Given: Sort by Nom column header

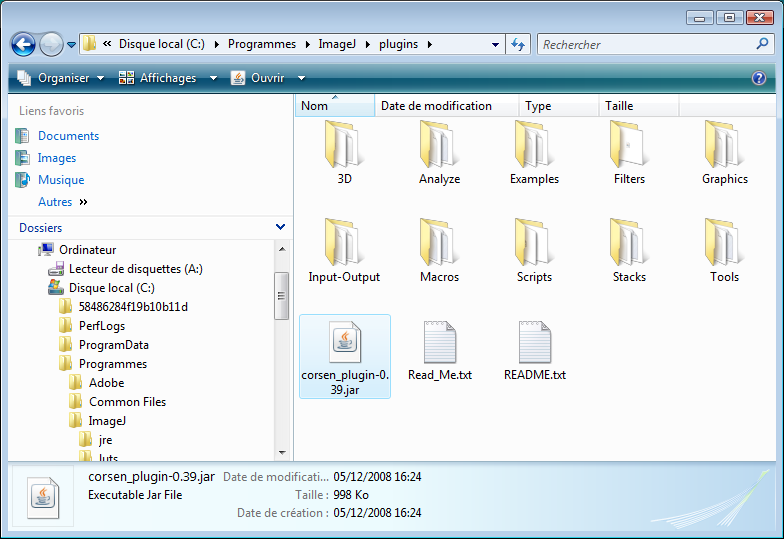Looking at the screenshot, I should click(334, 106).
